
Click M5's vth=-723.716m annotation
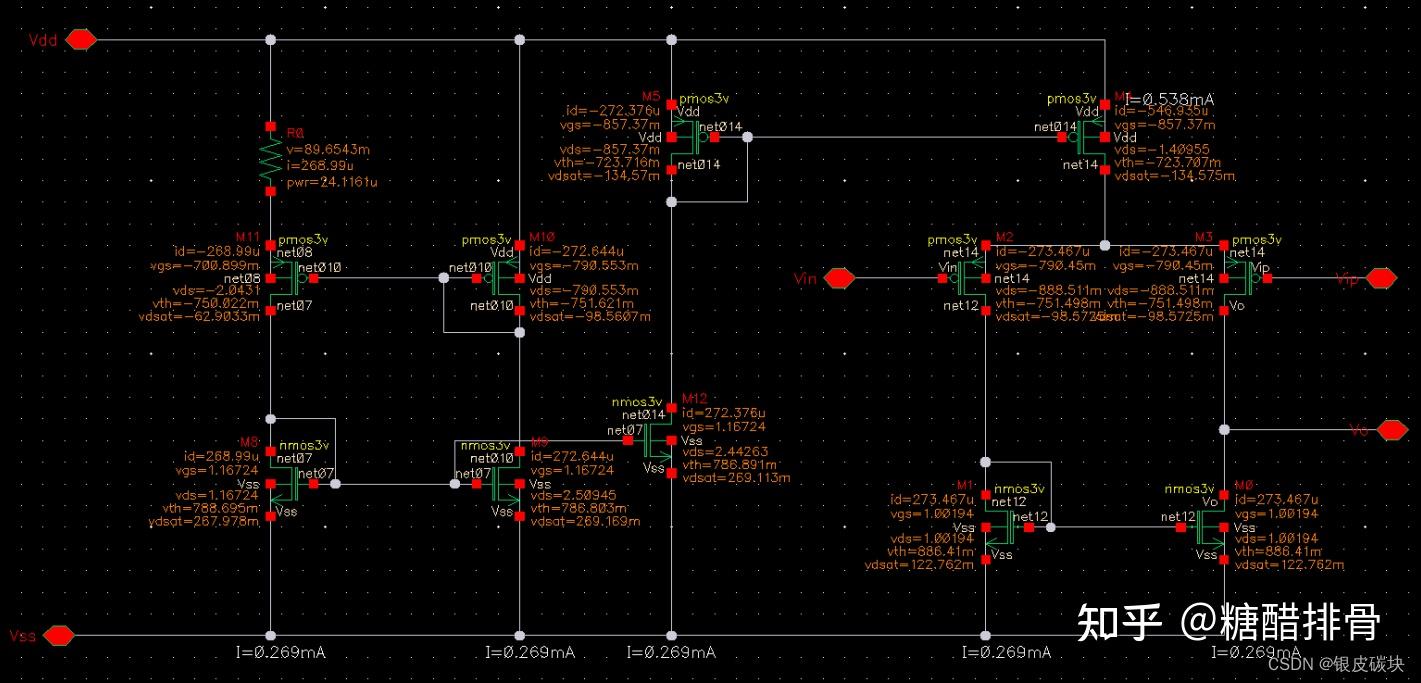coord(606,161)
